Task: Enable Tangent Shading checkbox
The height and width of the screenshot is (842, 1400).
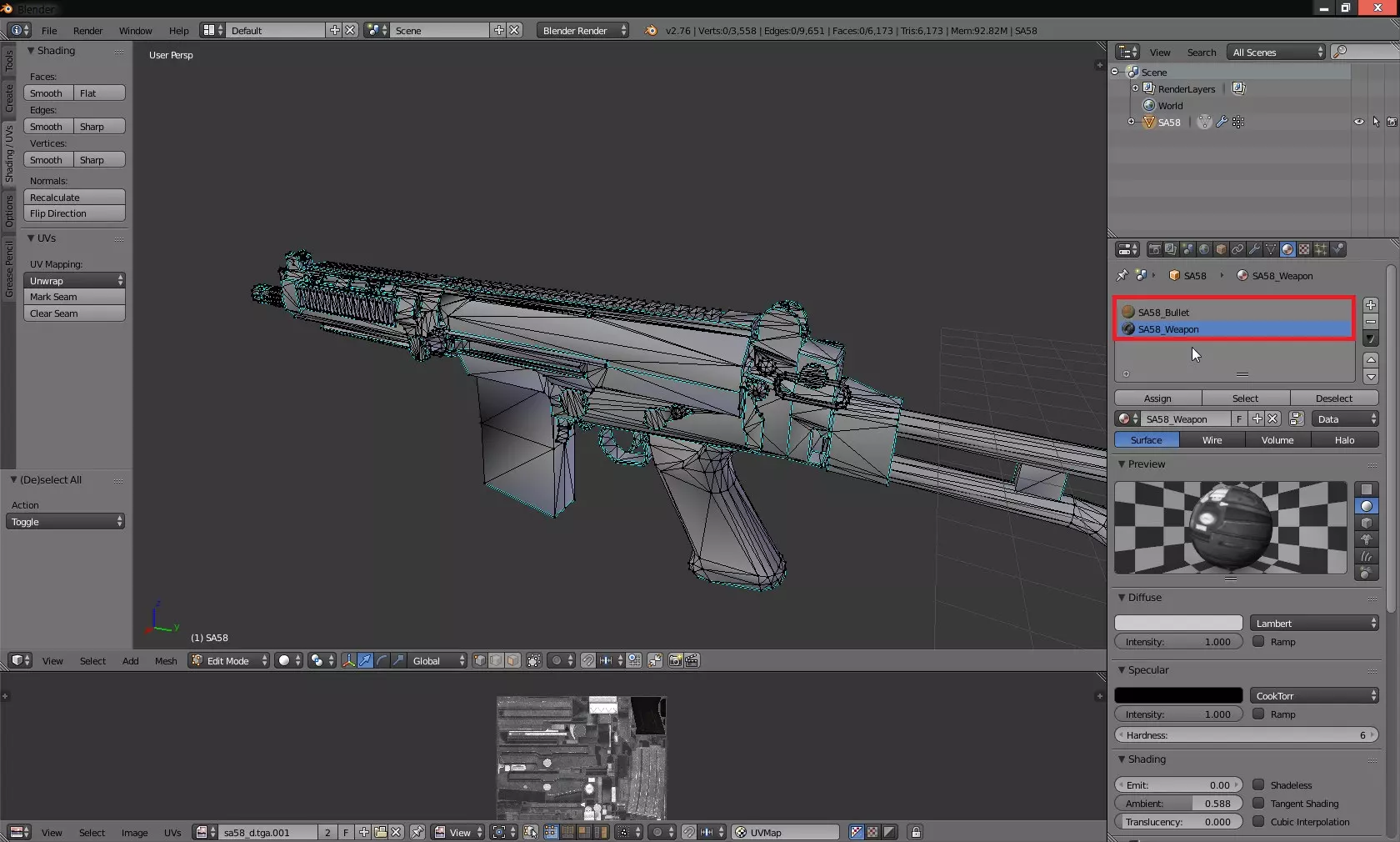Action: [x=1258, y=803]
